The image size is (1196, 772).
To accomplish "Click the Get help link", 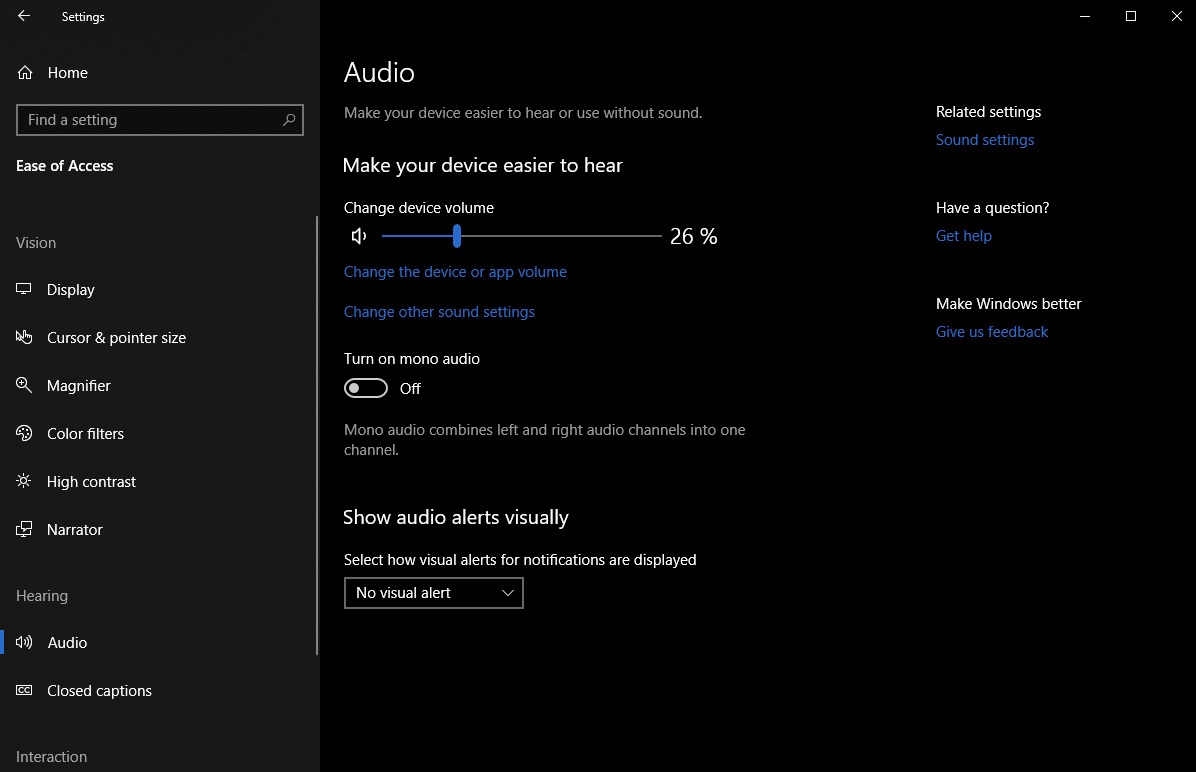I will point(963,236).
